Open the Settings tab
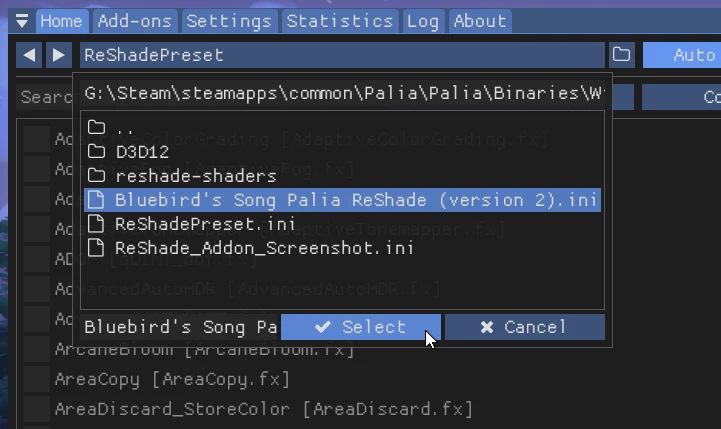Screen dimensions: 721x429 point(229,21)
